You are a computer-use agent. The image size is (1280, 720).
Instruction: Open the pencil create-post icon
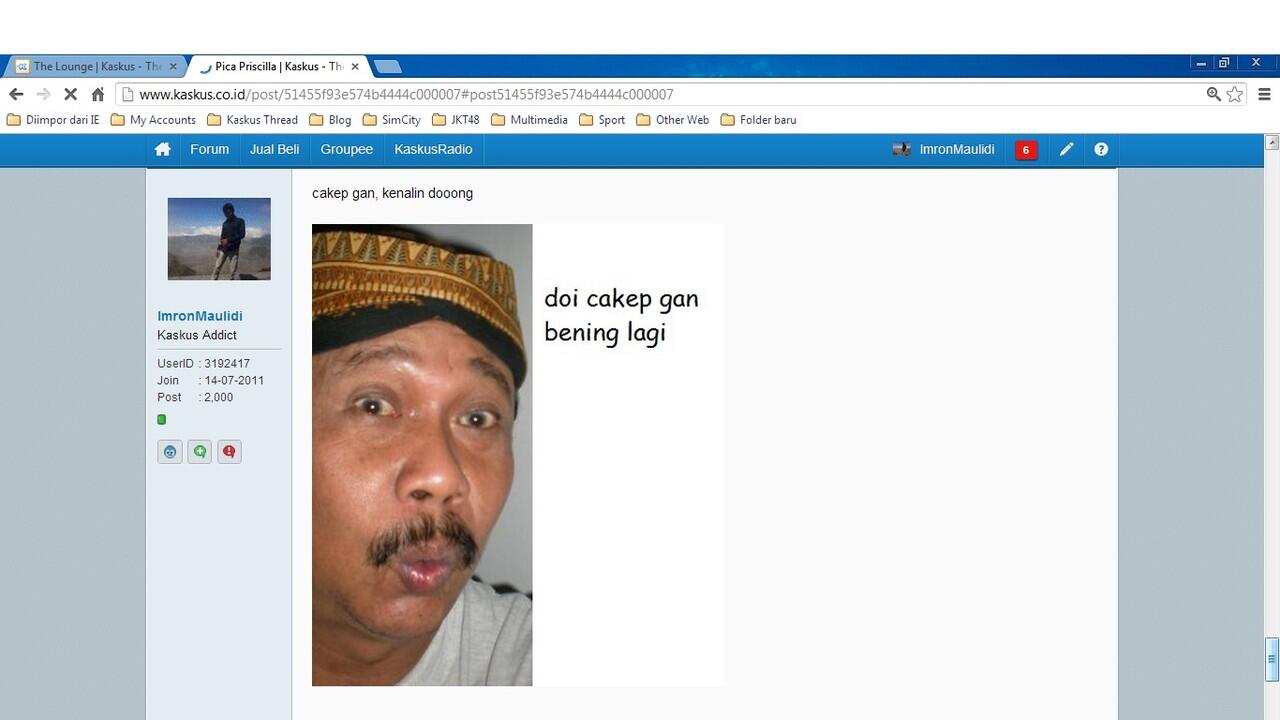[1066, 149]
